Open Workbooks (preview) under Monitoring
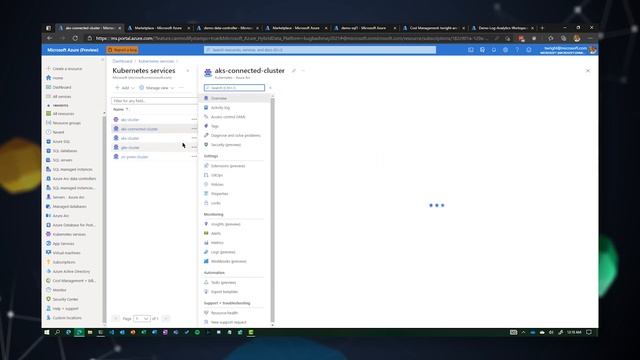 229,262
